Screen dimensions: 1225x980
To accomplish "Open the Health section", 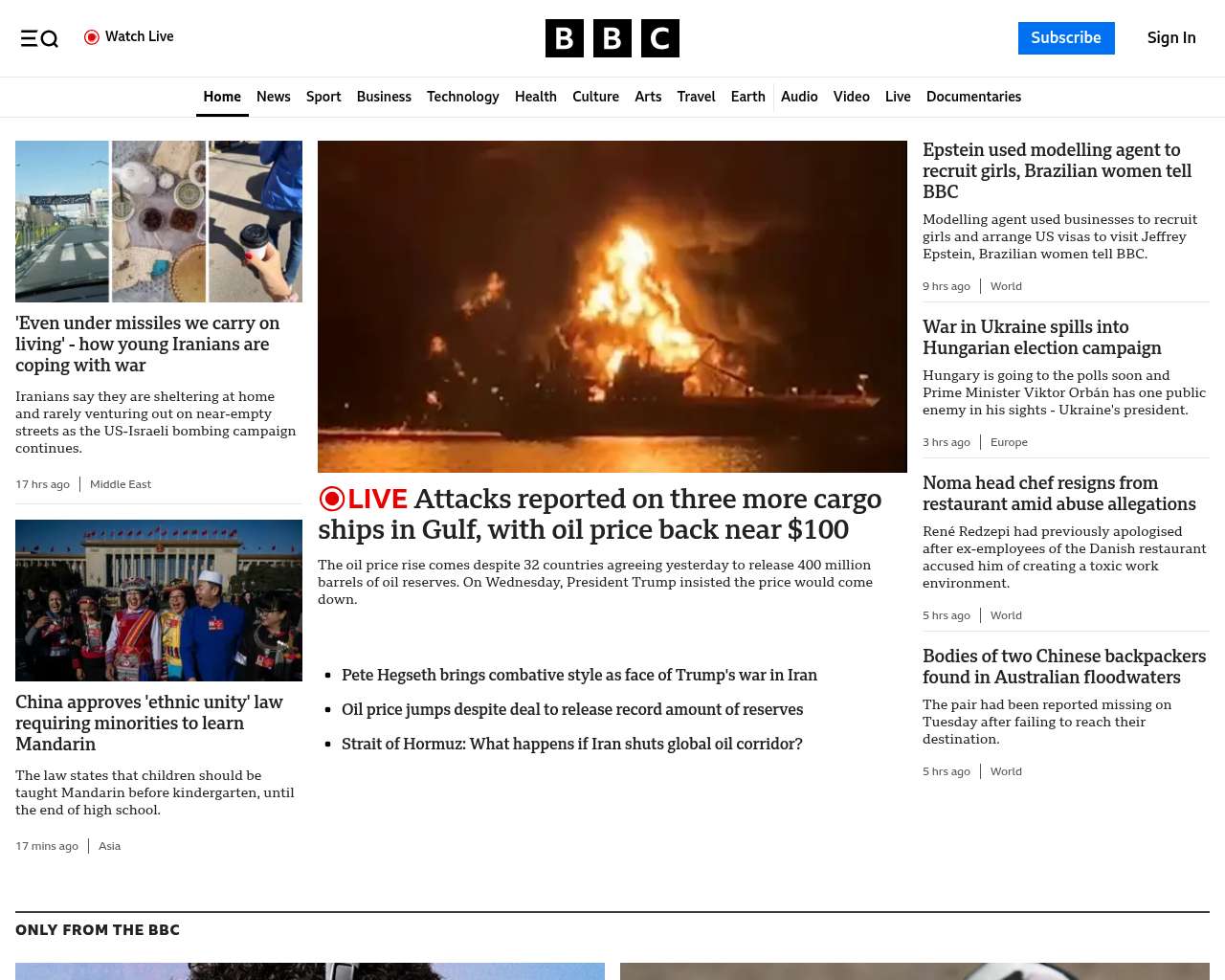I will (536, 97).
